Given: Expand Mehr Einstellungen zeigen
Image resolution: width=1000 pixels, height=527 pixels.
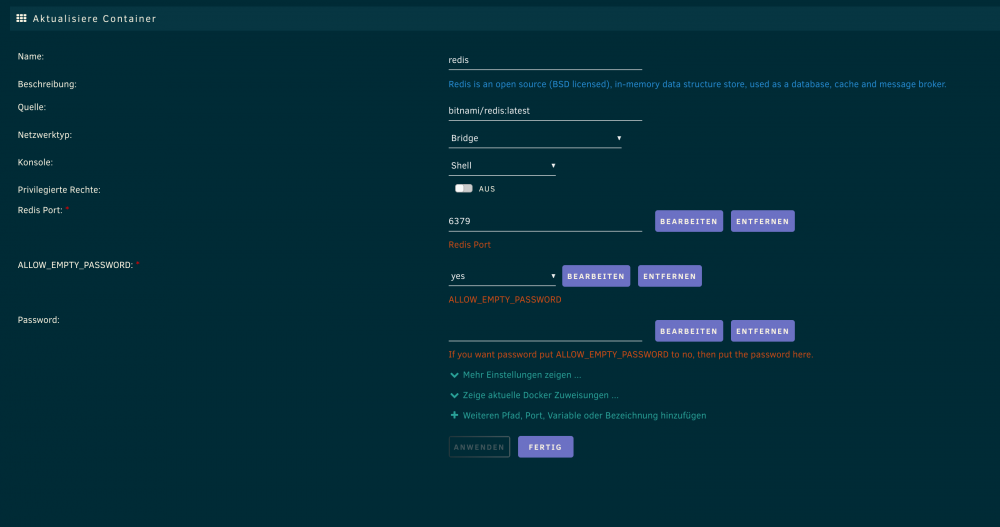Looking at the screenshot, I should (x=522, y=375).
